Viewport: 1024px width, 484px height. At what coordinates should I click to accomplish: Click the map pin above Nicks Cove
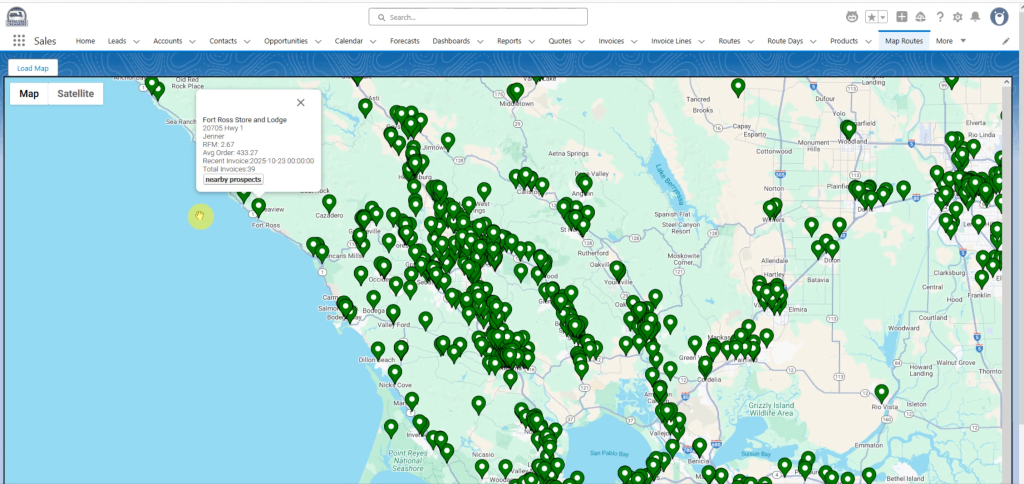pyautogui.click(x=394, y=374)
